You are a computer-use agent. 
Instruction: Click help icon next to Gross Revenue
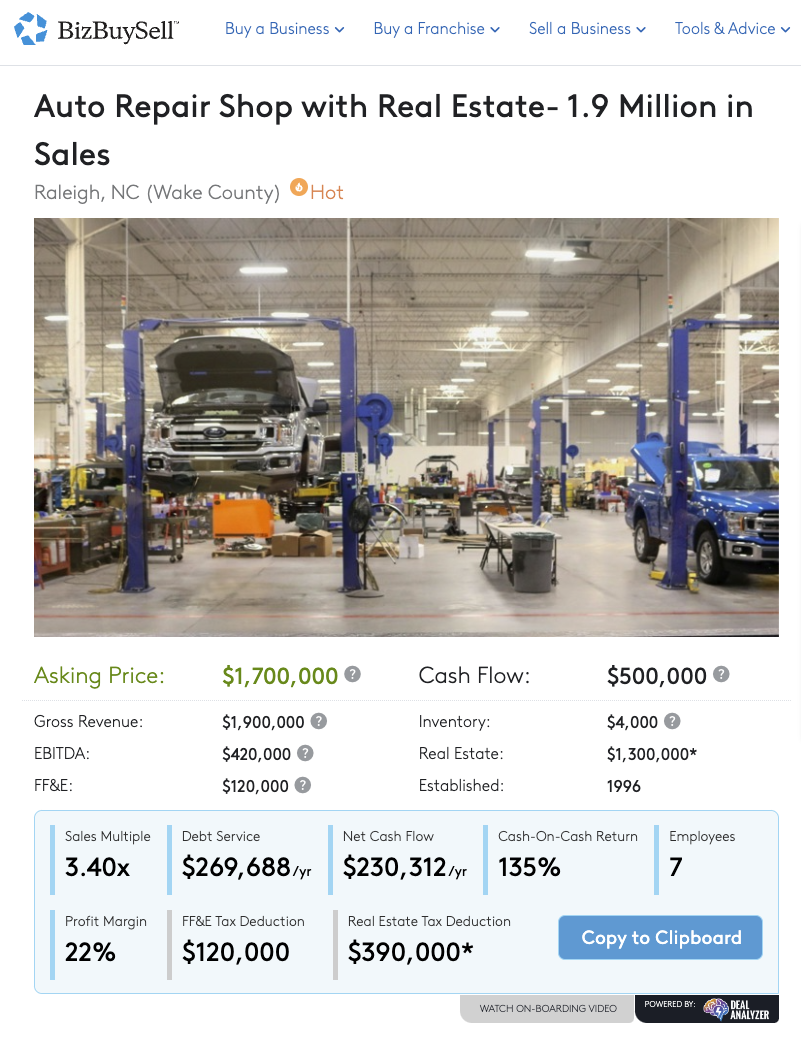[318, 721]
